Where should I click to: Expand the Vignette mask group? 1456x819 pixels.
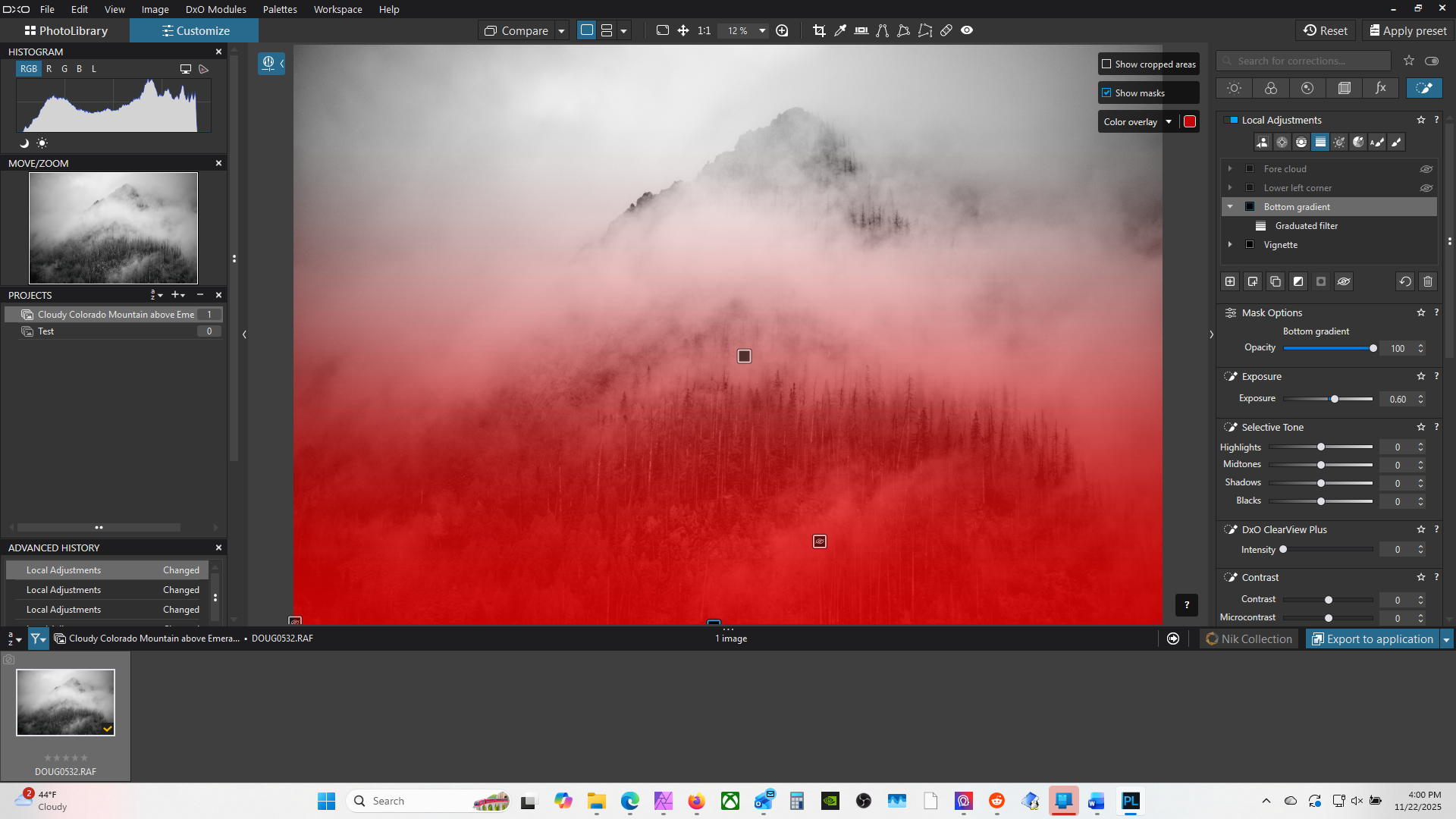click(1230, 245)
